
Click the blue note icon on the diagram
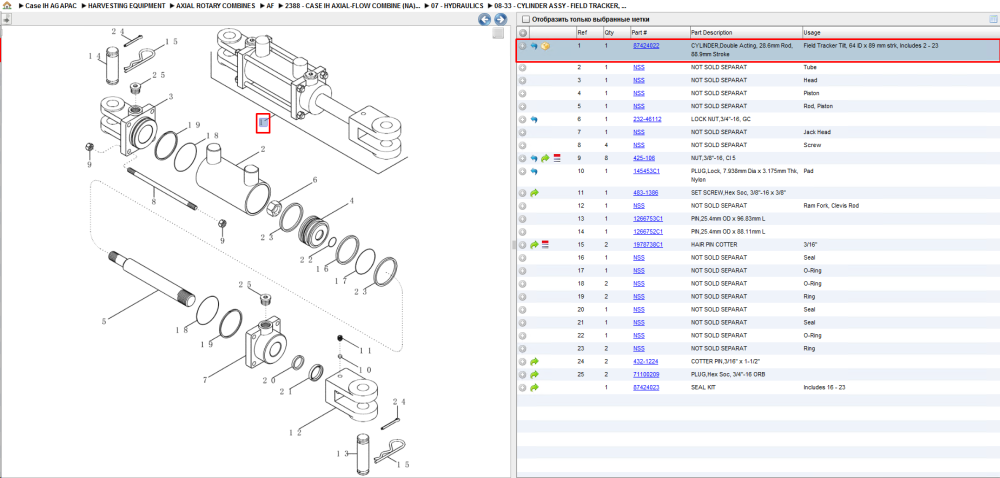(x=263, y=122)
